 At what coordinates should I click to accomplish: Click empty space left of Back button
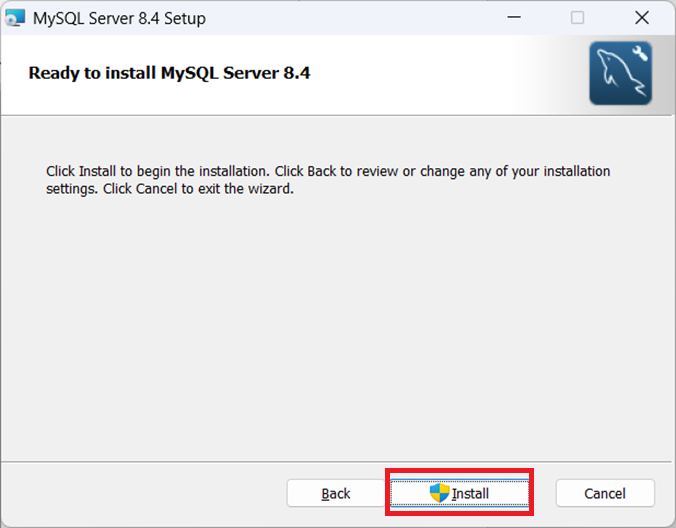[x=140, y=493]
